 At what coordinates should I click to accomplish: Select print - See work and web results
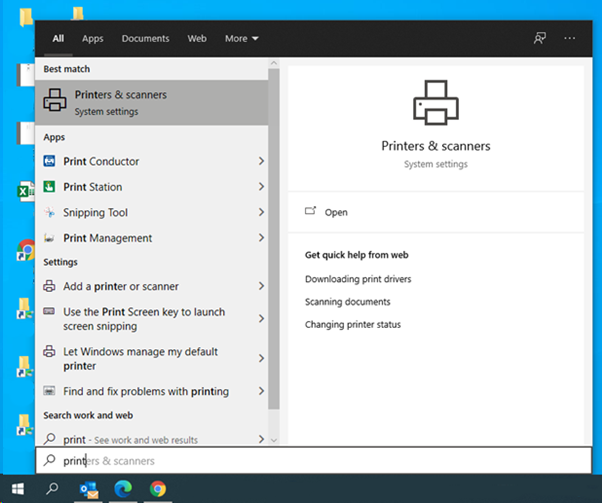click(152, 439)
